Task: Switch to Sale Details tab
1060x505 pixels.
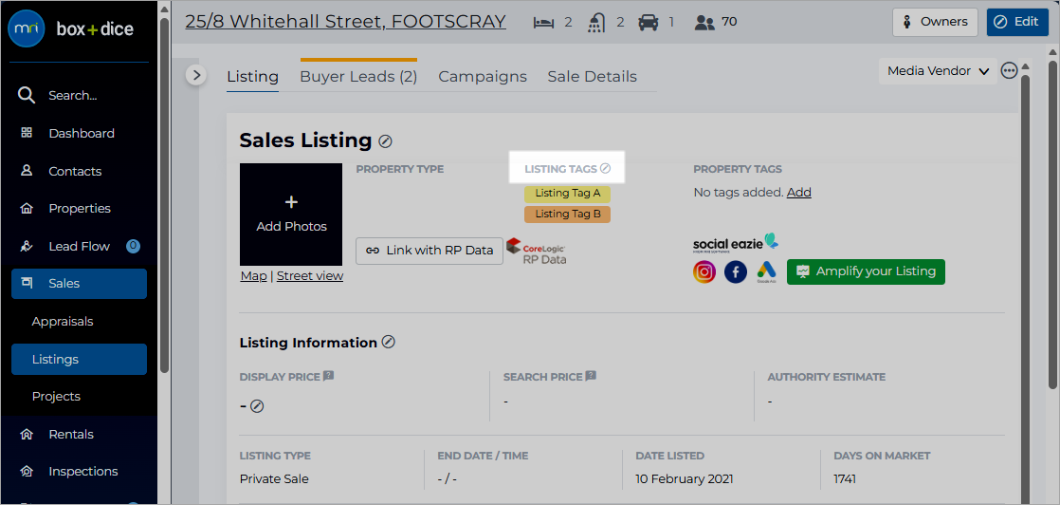Action: pyautogui.click(x=592, y=77)
